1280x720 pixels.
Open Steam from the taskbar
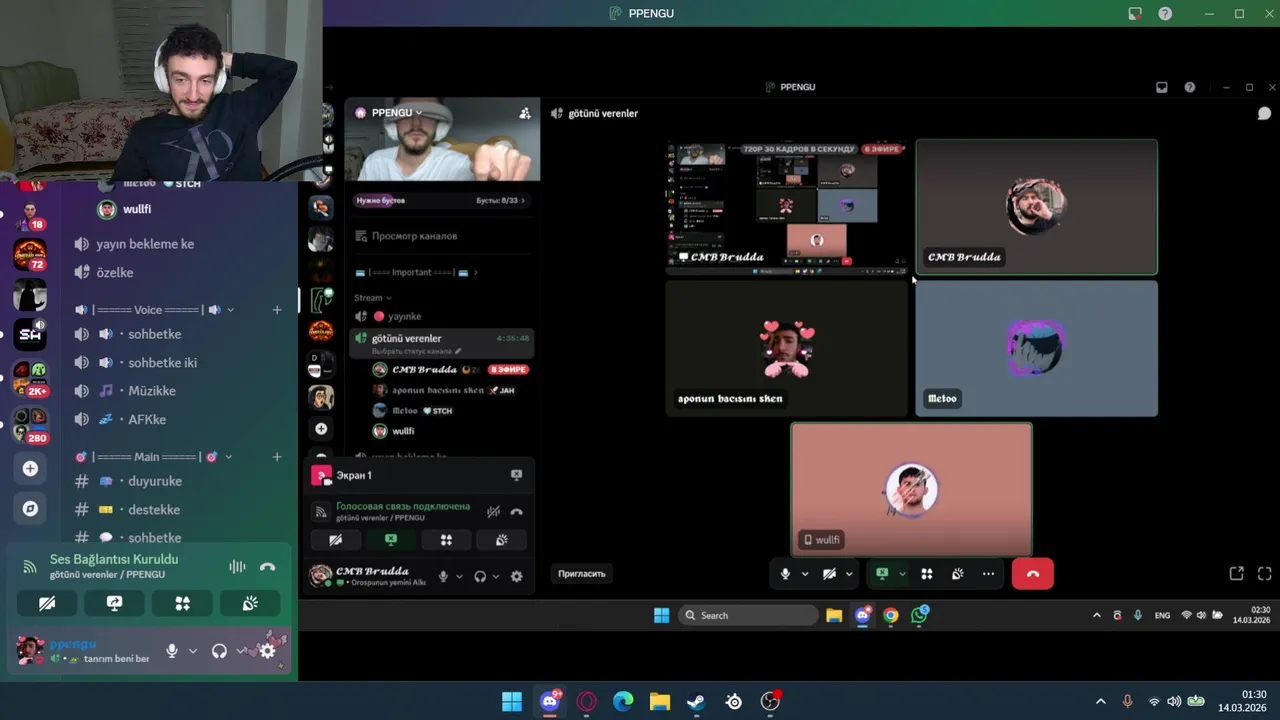(696, 702)
